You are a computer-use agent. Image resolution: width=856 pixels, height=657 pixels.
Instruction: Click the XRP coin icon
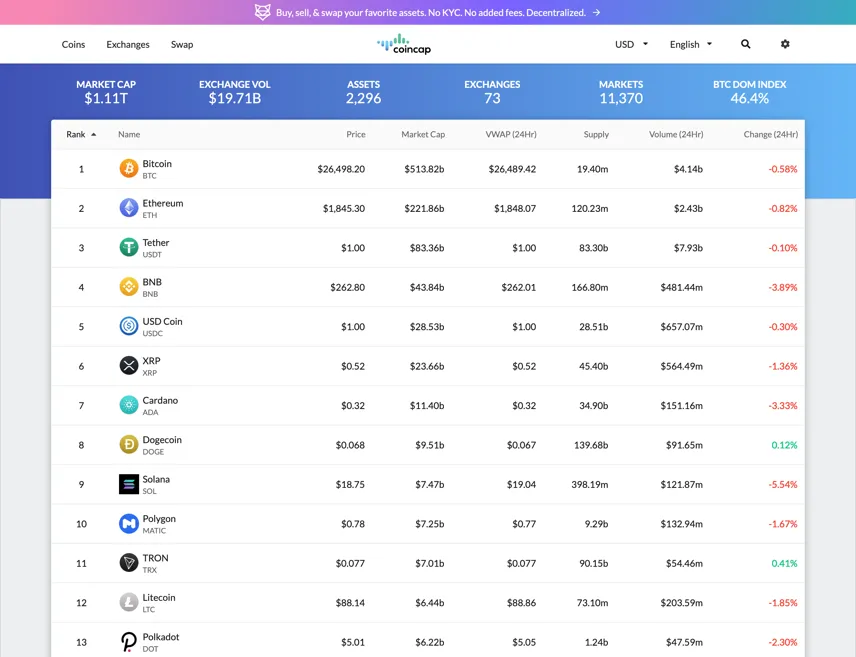click(129, 365)
